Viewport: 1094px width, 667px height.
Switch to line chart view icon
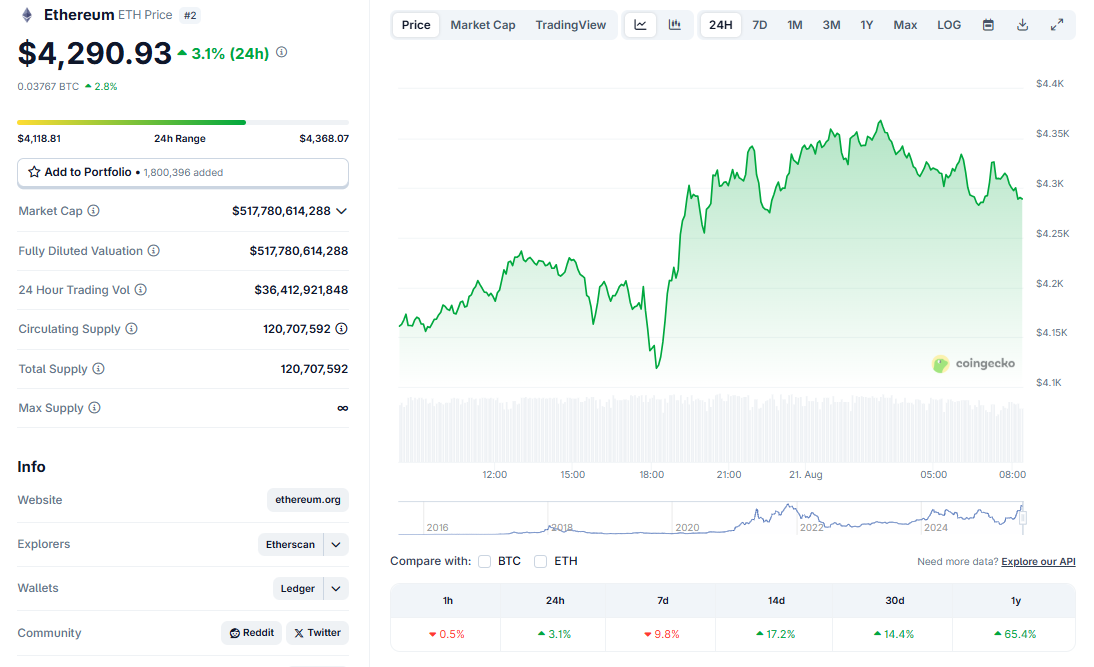tap(640, 25)
